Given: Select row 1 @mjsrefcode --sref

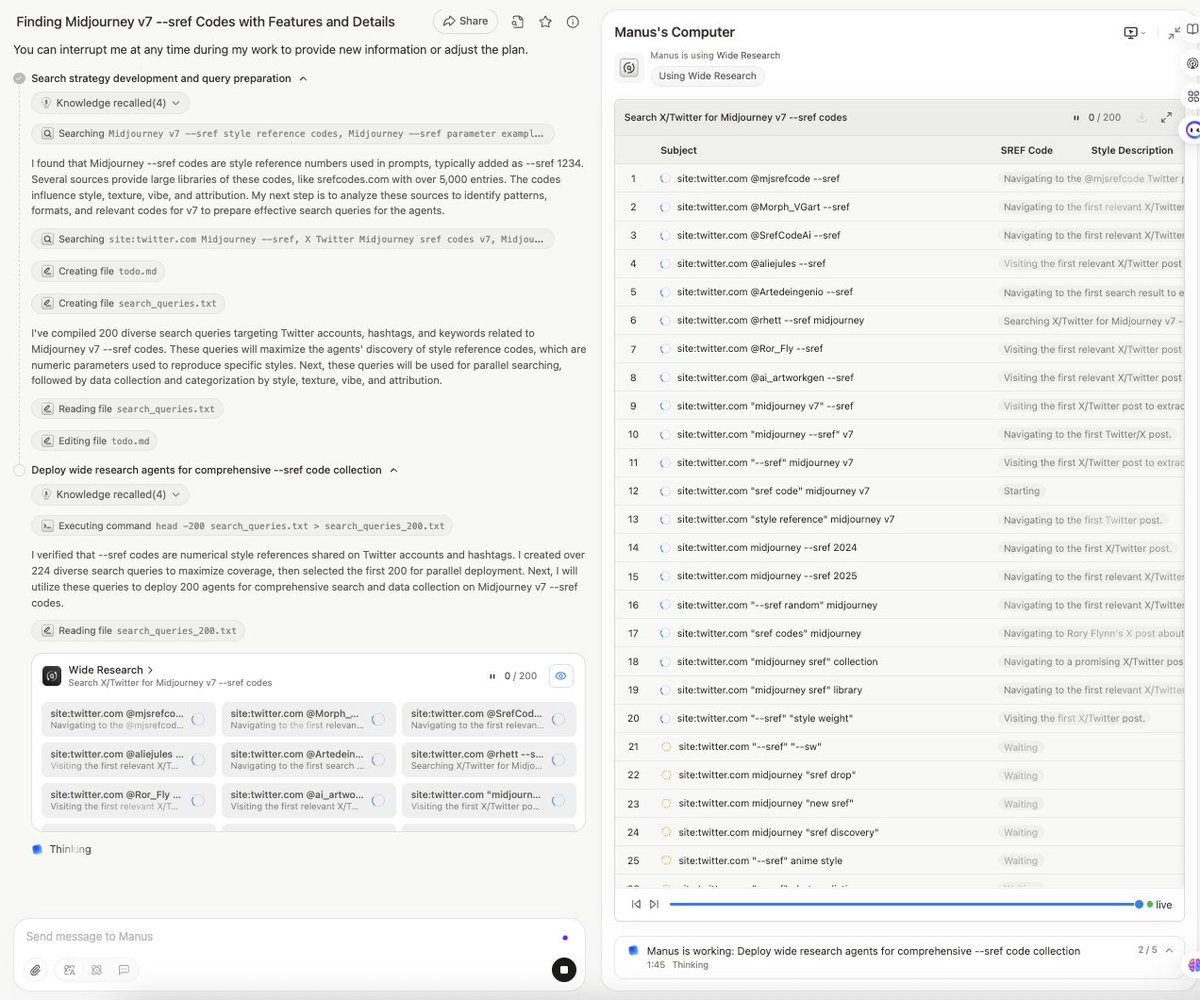Looking at the screenshot, I should pos(900,179).
